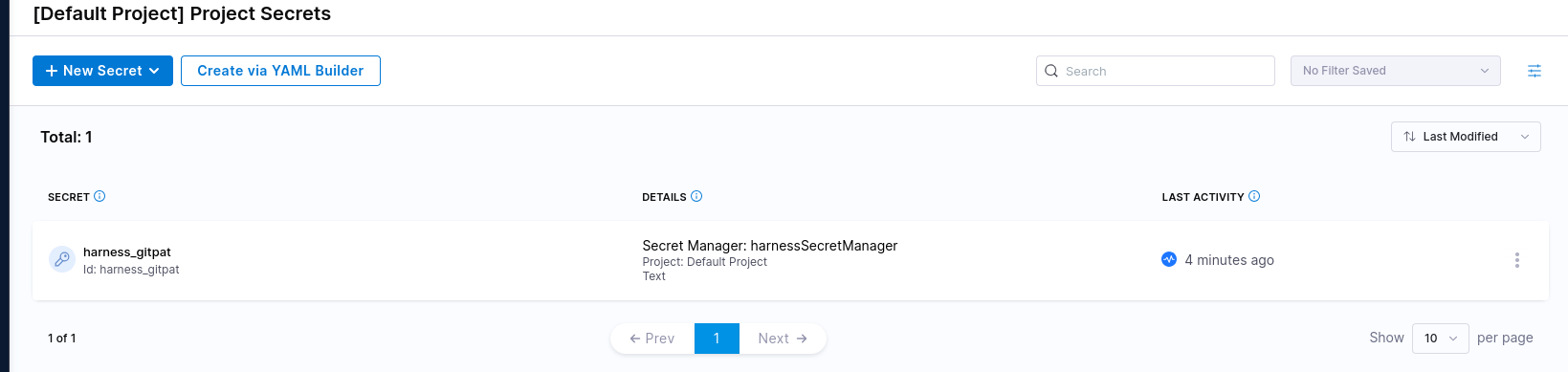Screen dimensions: 1568x372
Task: Click the Secret Manager harnessSecretManager details
Action: point(770,246)
